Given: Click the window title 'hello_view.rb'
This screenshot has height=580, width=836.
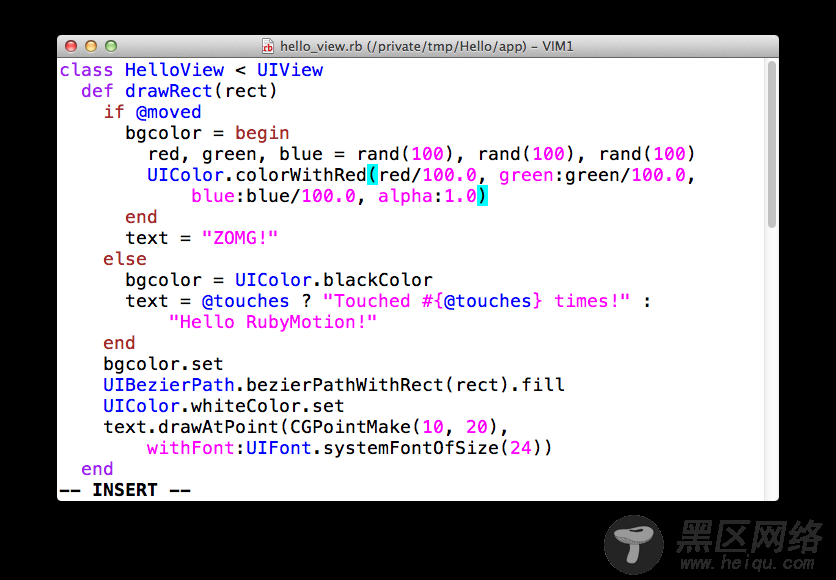Looking at the screenshot, I should [321, 46].
